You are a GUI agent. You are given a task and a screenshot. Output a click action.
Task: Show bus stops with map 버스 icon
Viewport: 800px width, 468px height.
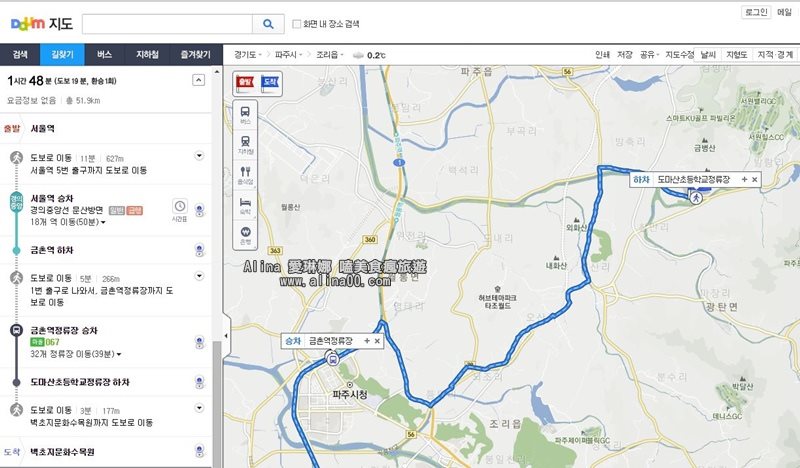point(245,115)
